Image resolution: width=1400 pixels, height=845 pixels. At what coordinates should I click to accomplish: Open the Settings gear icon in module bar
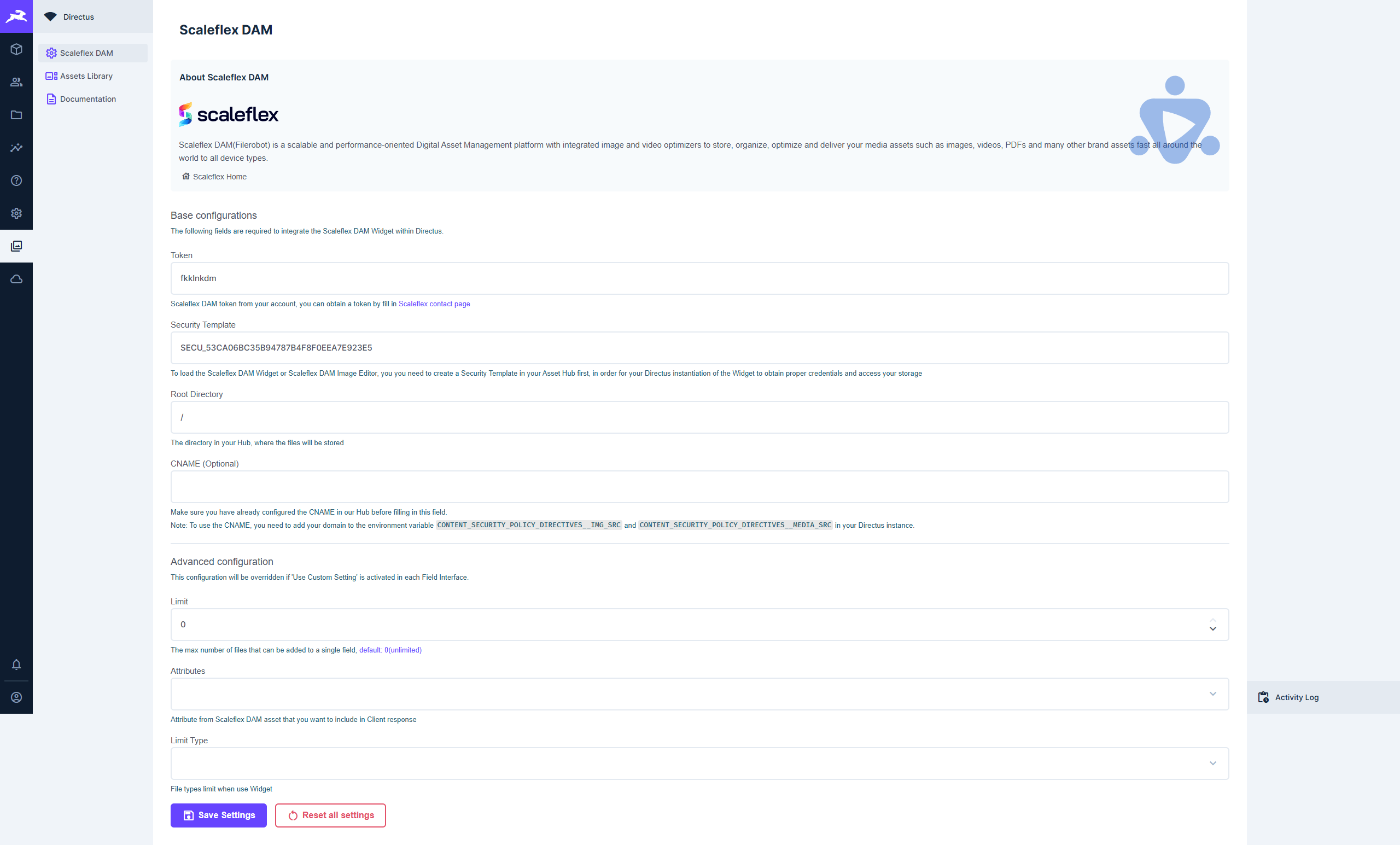tap(16, 213)
